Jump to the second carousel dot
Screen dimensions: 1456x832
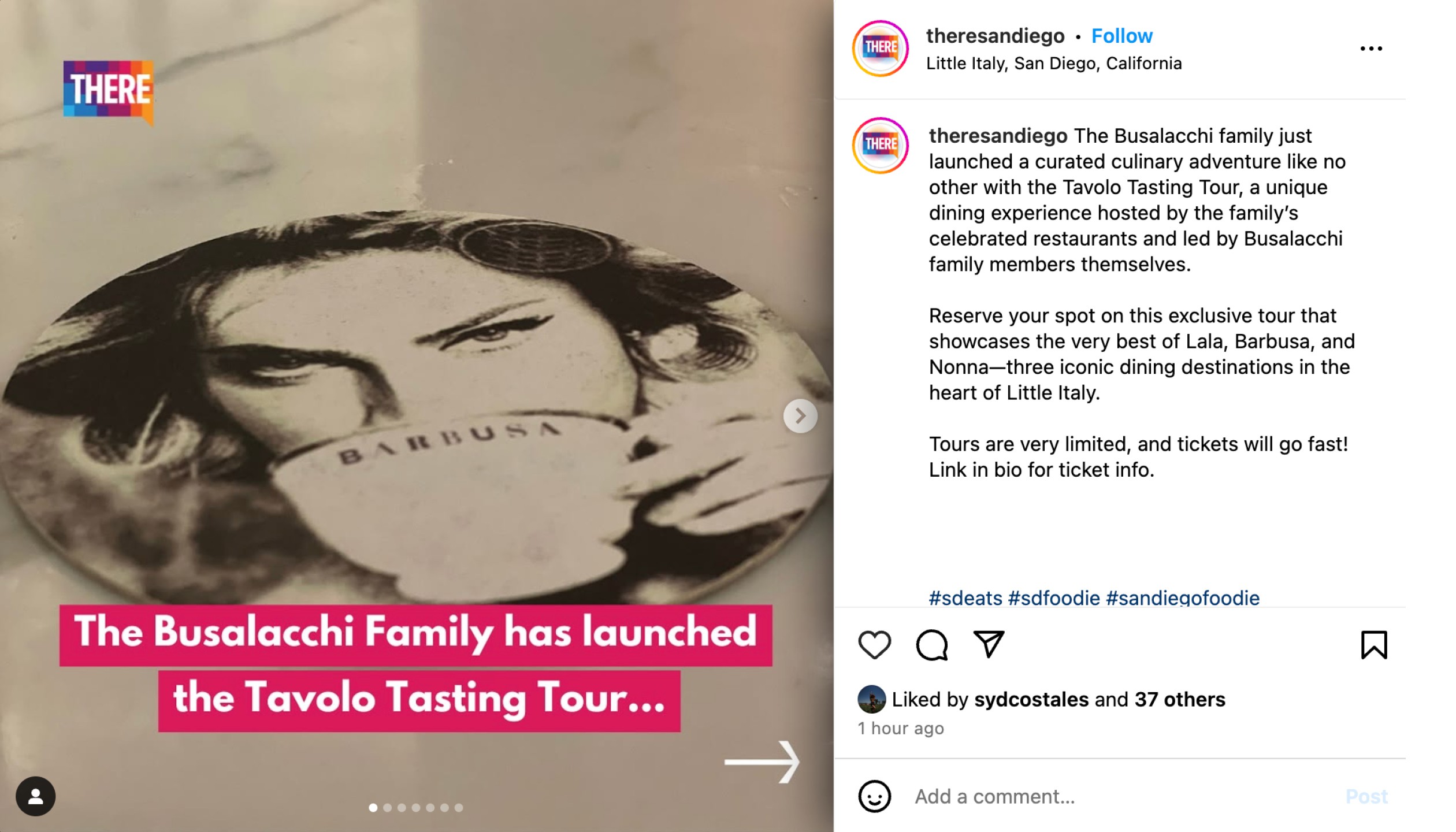pos(388,808)
